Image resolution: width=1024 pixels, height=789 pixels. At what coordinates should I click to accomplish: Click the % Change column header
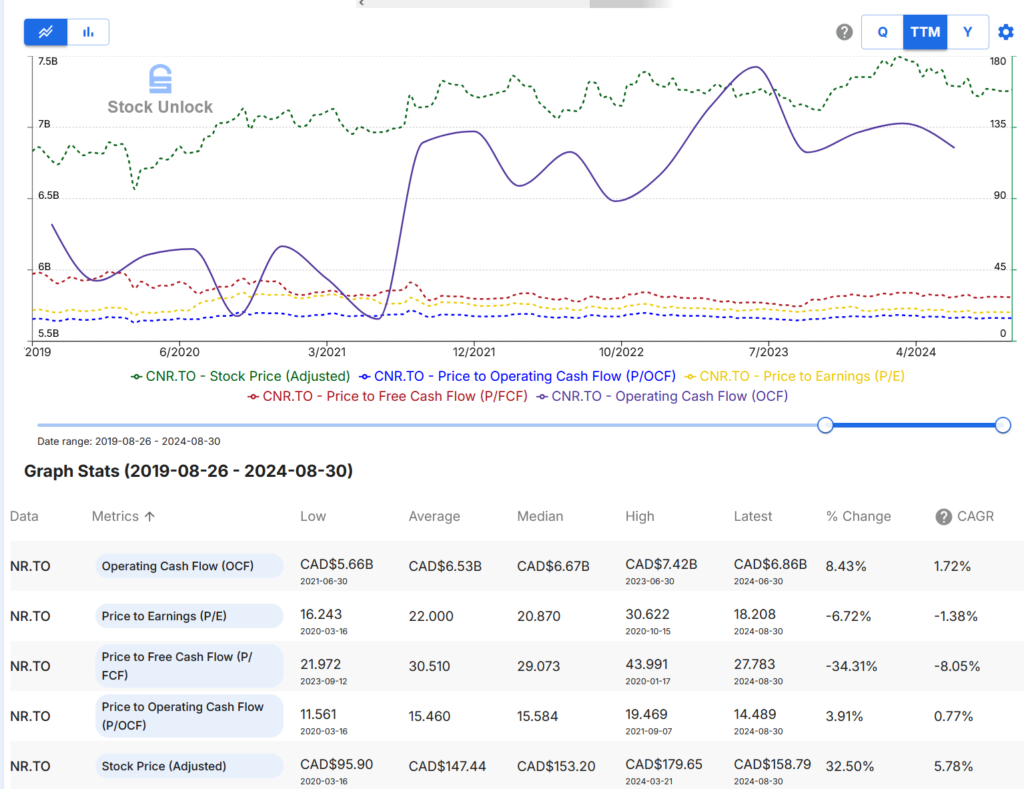pyautogui.click(x=858, y=516)
